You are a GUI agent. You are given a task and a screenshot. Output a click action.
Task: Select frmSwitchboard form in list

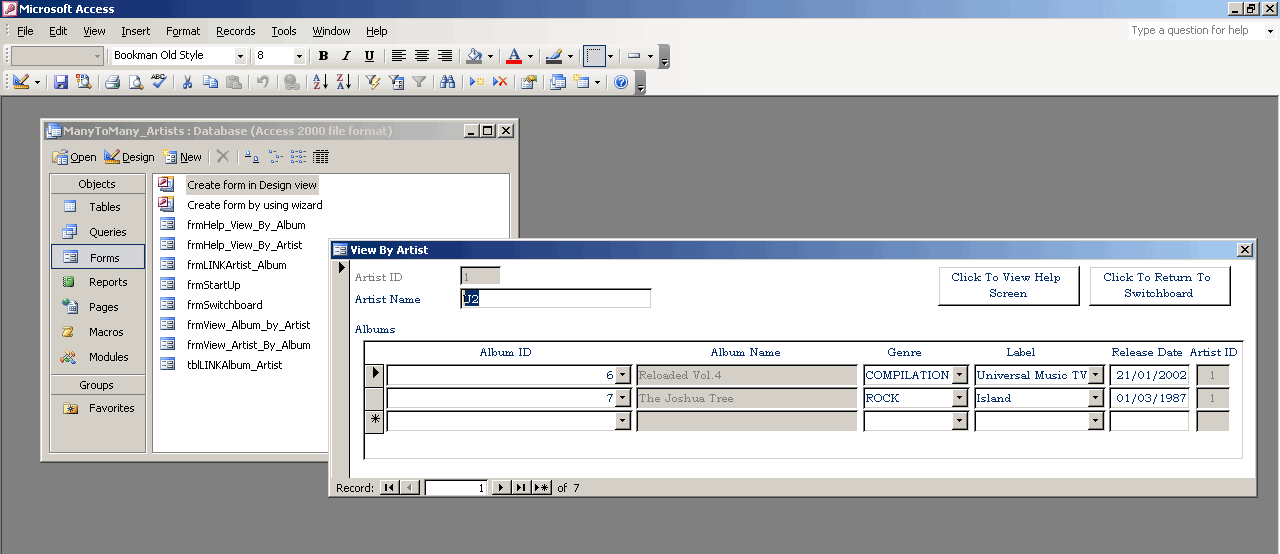point(225,305)
